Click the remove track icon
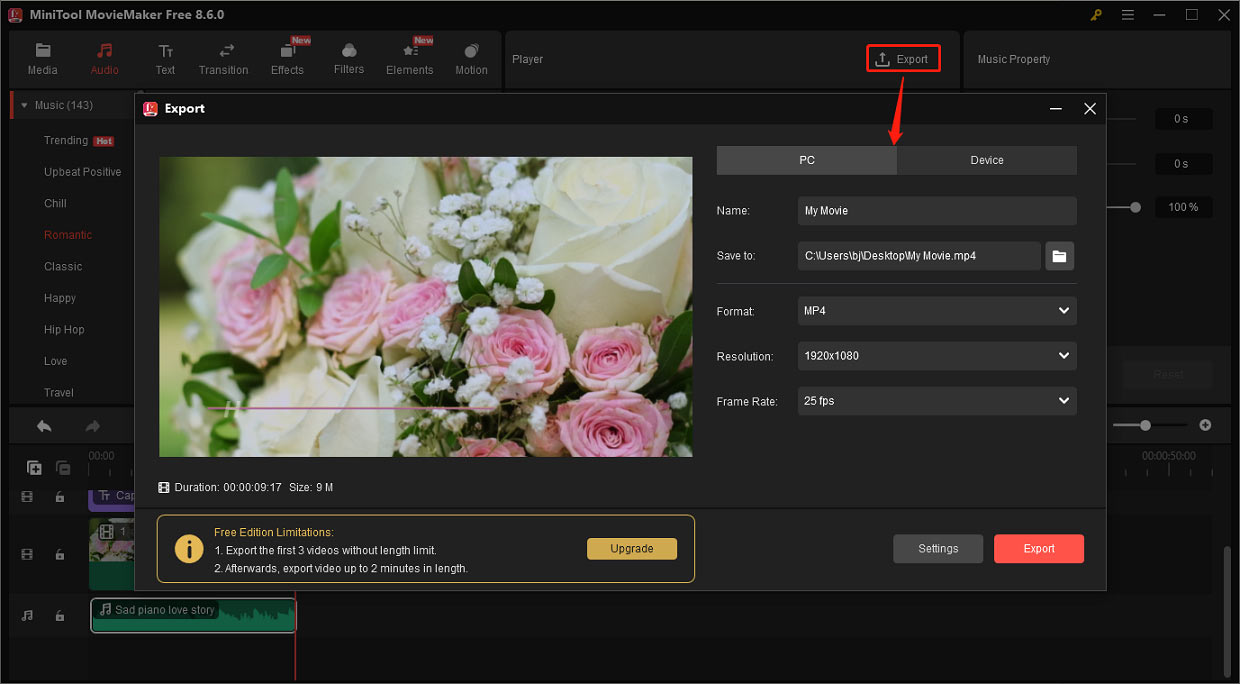Screen dimensions: 1240x684 63,467
